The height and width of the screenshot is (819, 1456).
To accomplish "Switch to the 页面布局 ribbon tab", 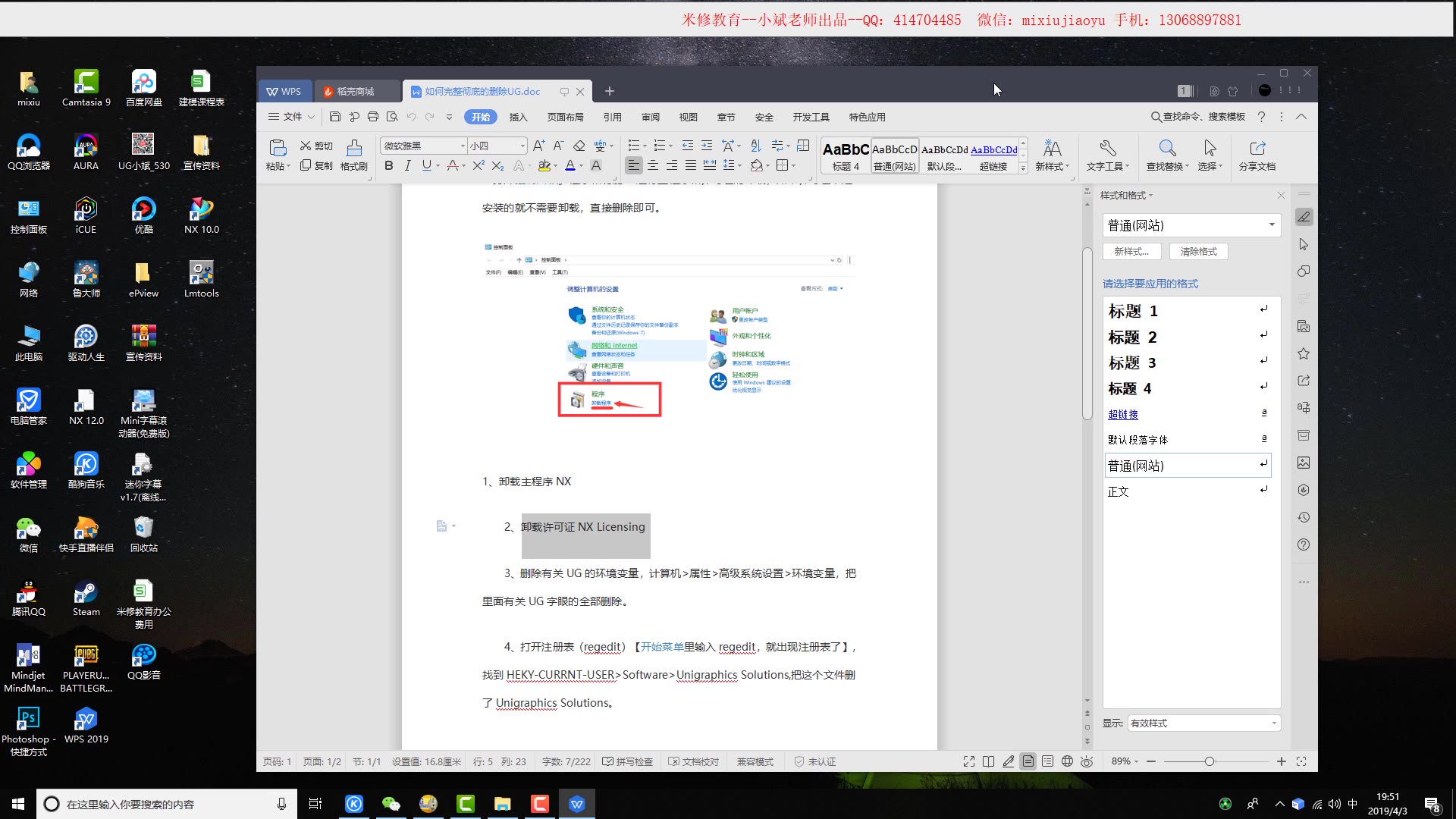I will coord(565,117).
